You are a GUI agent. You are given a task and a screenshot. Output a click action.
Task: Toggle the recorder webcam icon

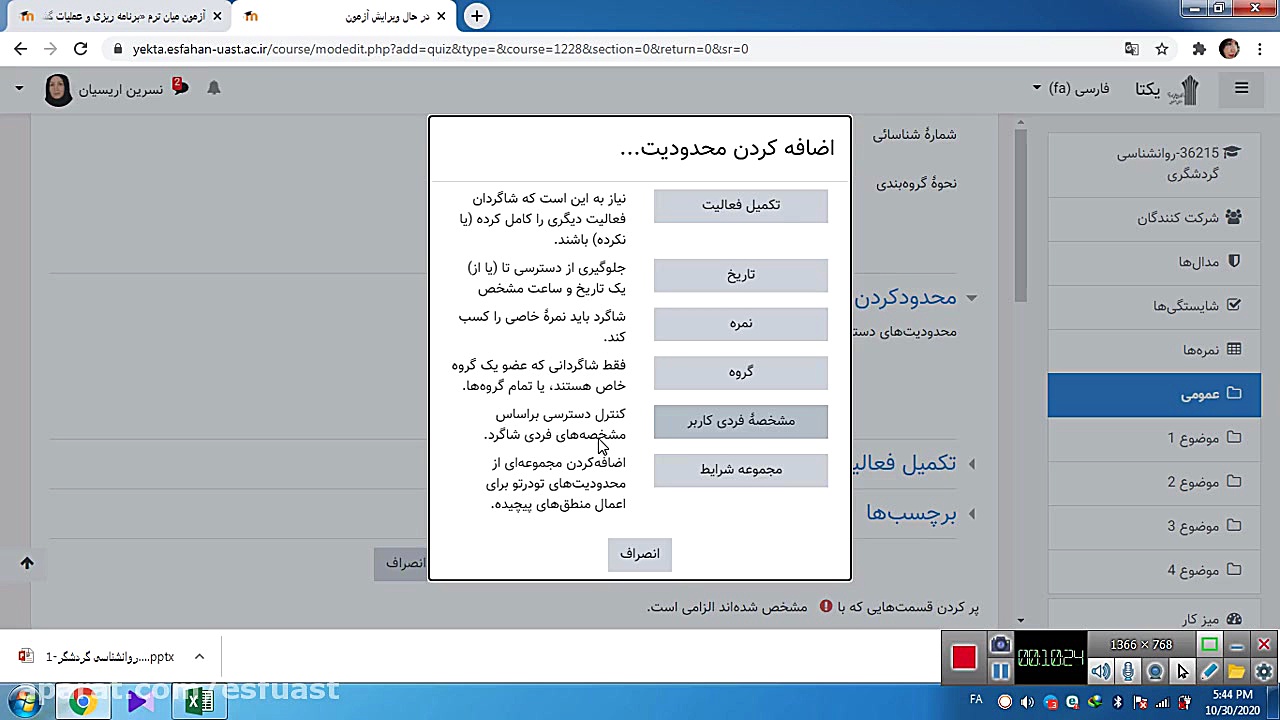tap(1155, 672)
